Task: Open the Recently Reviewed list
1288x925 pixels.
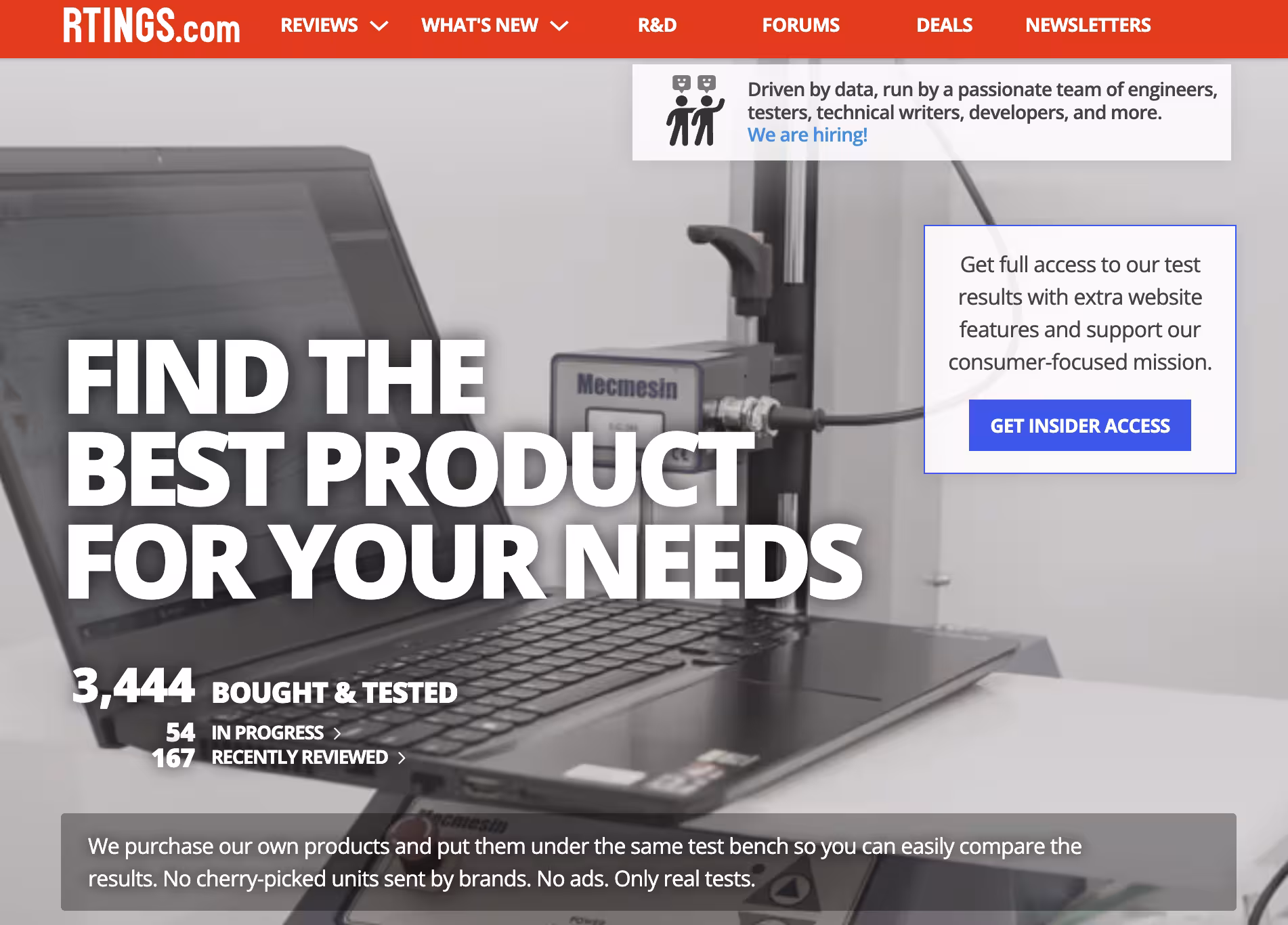Action: coord(300,757)
